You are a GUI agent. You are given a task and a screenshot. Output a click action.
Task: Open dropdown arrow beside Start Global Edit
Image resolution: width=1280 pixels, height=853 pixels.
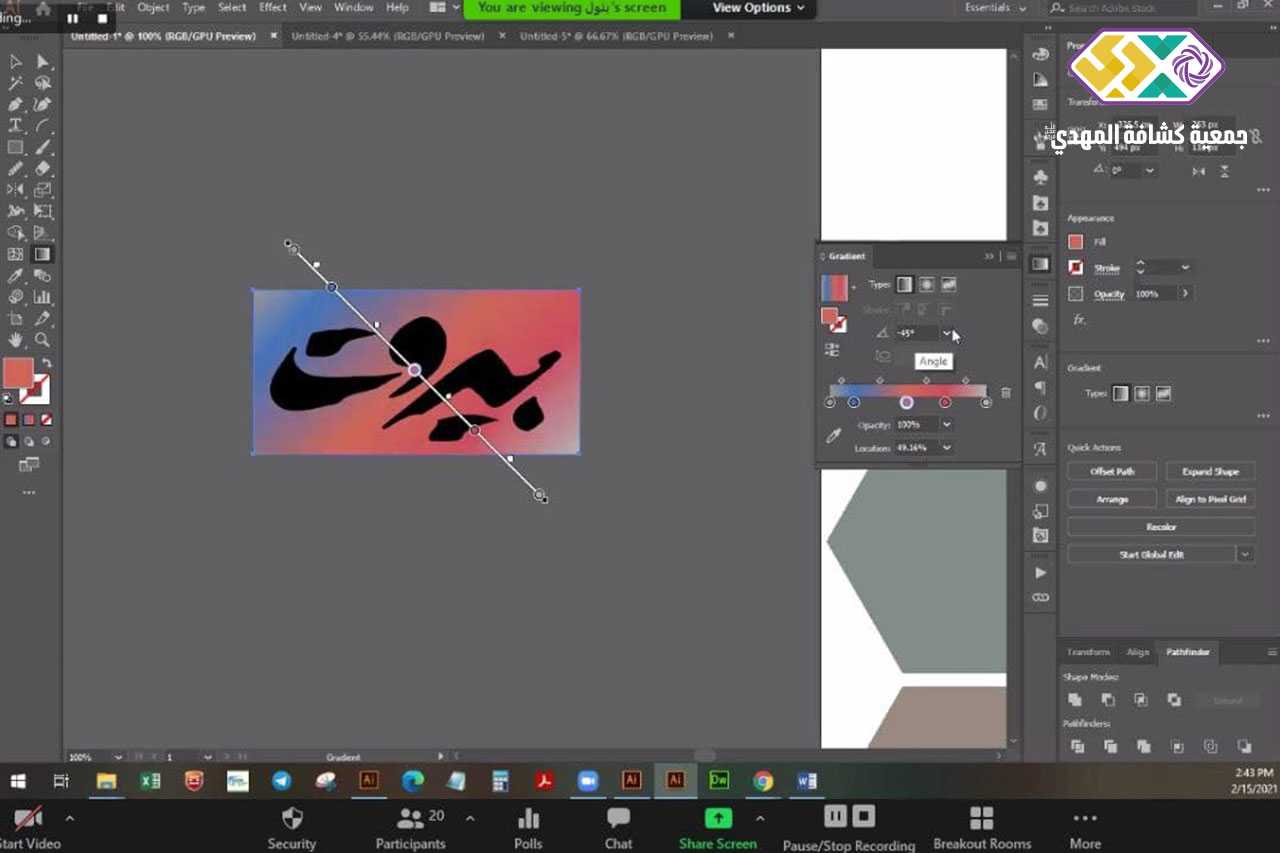(x=1245, y=554)
